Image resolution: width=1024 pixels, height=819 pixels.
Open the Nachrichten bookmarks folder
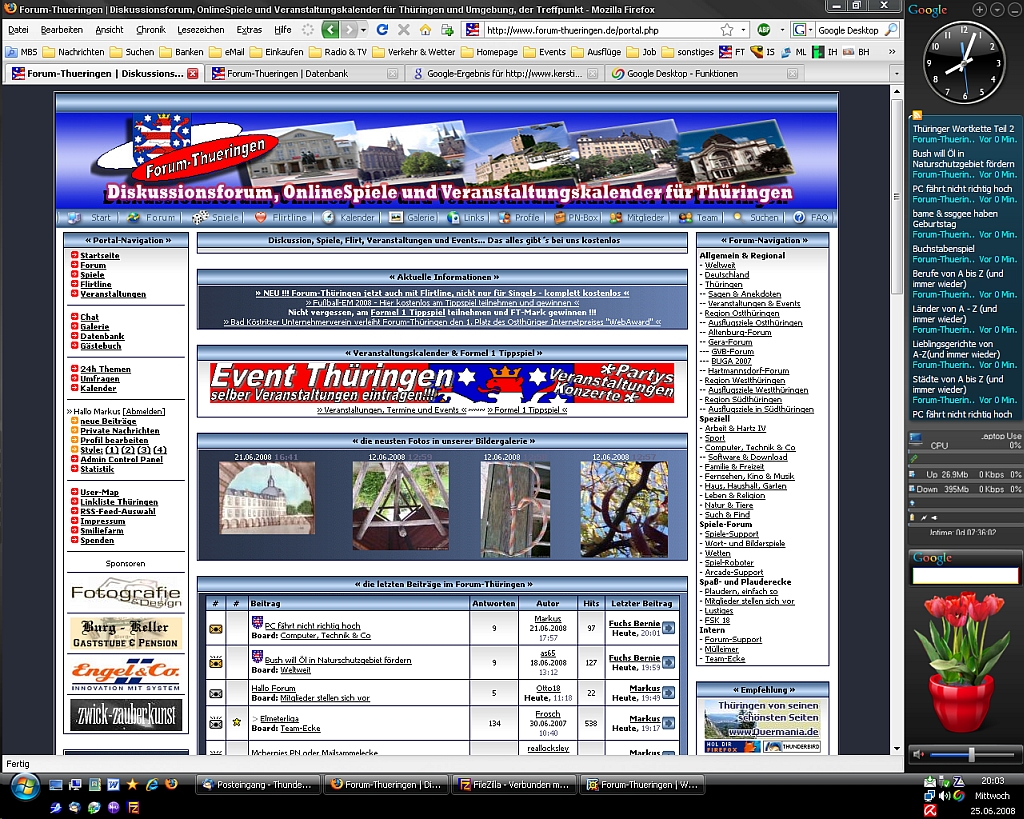coord(73,52)
